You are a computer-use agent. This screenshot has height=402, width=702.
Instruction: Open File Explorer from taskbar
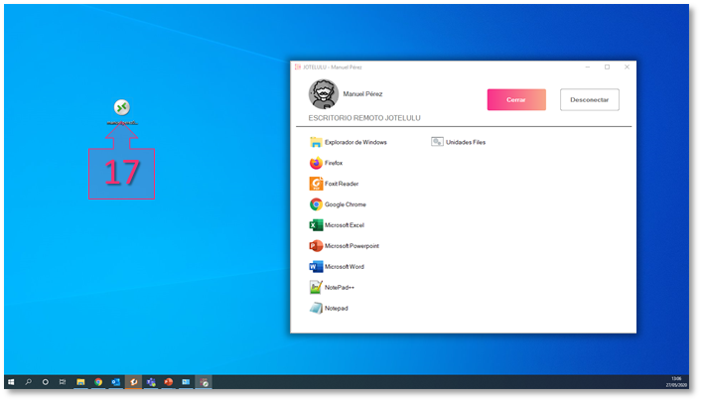[81, 382]
